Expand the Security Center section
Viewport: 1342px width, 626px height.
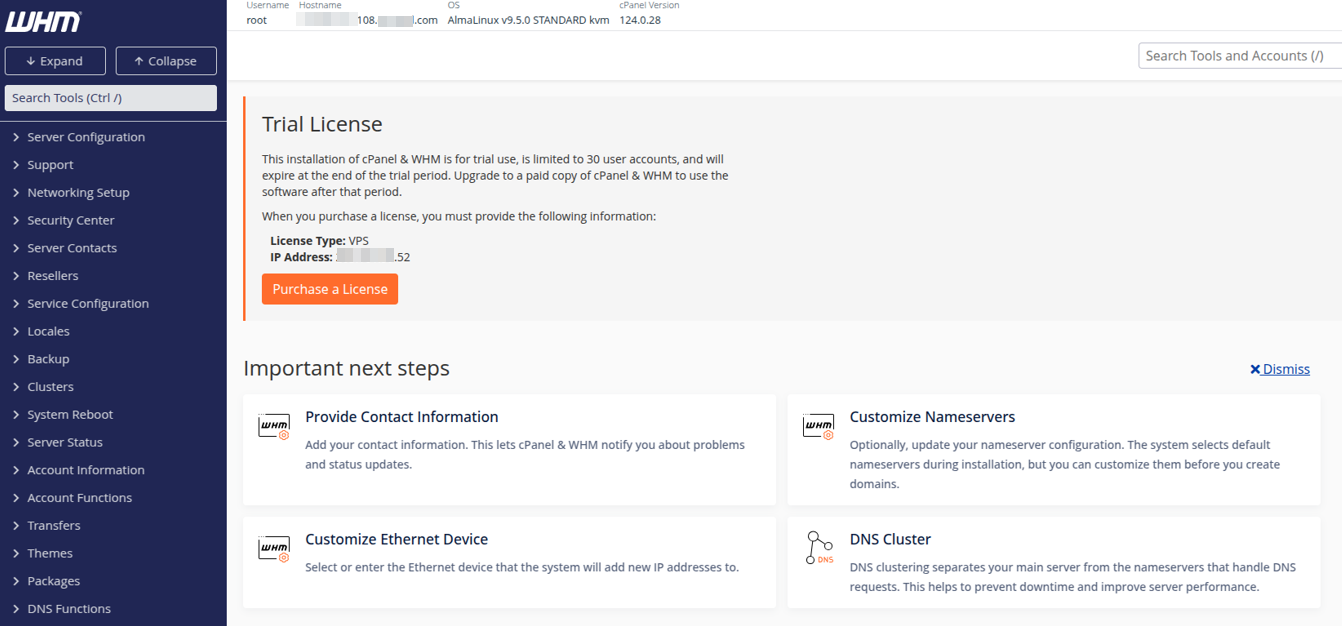point(69,220)
